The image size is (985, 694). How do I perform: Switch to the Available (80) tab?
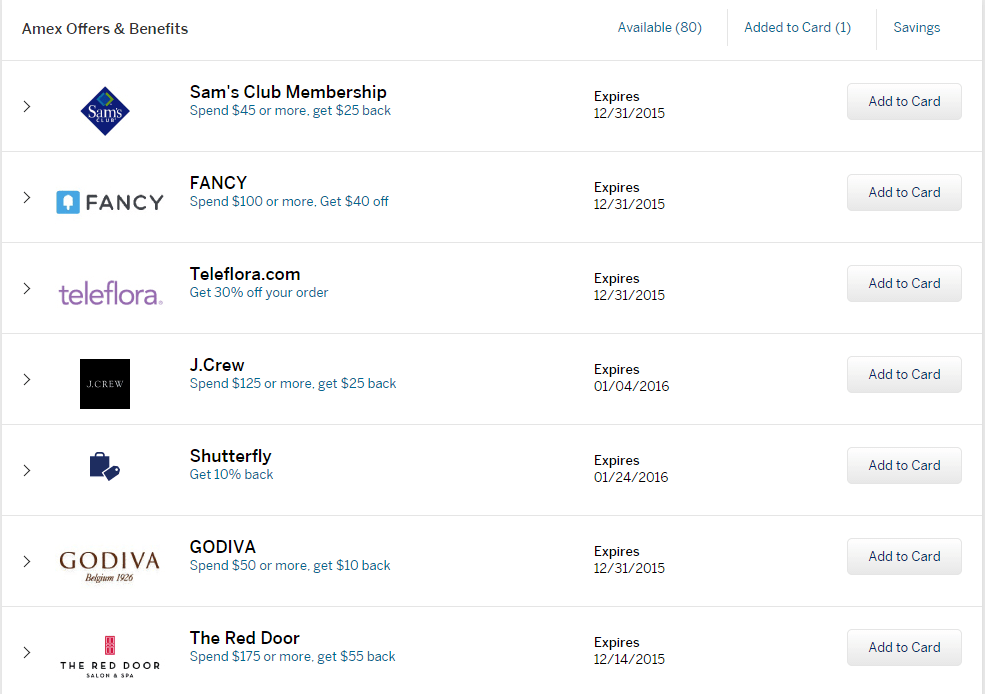[x=660, y=28]
